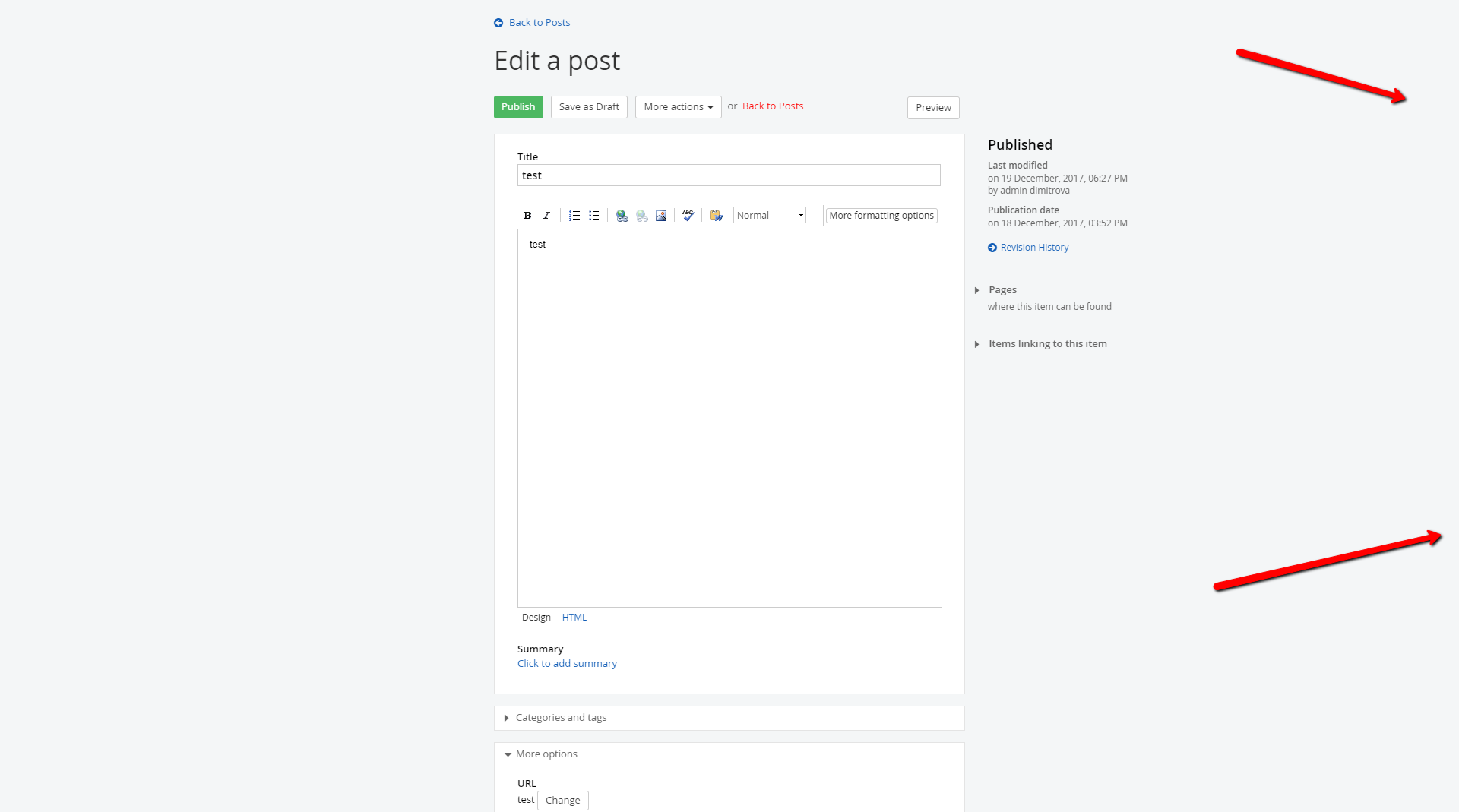The height and width of the screenshot is (812, 1459).
Task: Click the green Publish button
Action: pyautogui.click(x=518, y=107)
